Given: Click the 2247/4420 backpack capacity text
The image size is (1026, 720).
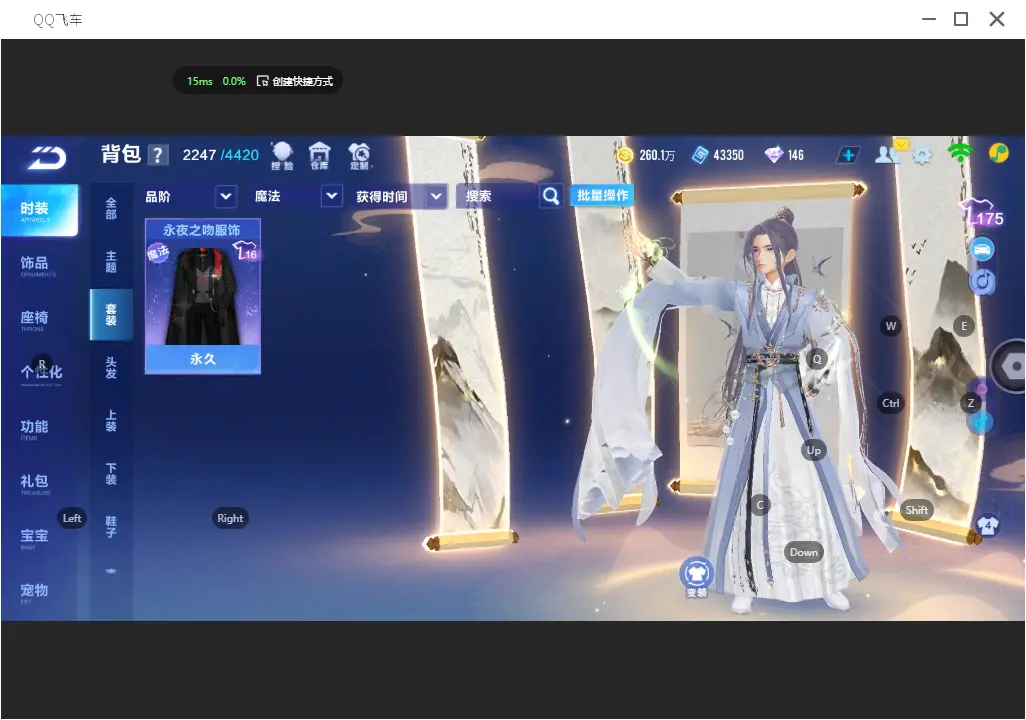Looking at the screenshot, I should 221,155.
